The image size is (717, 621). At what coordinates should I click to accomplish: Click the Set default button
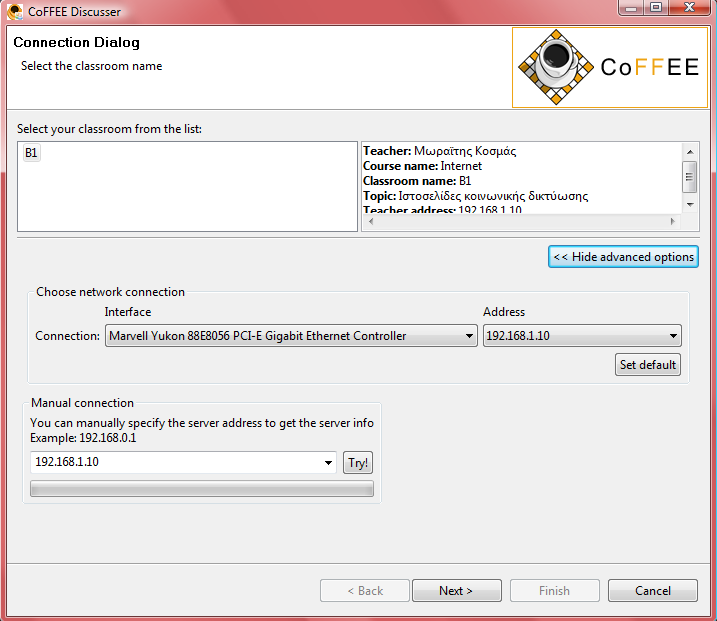[x=647, y=365]
